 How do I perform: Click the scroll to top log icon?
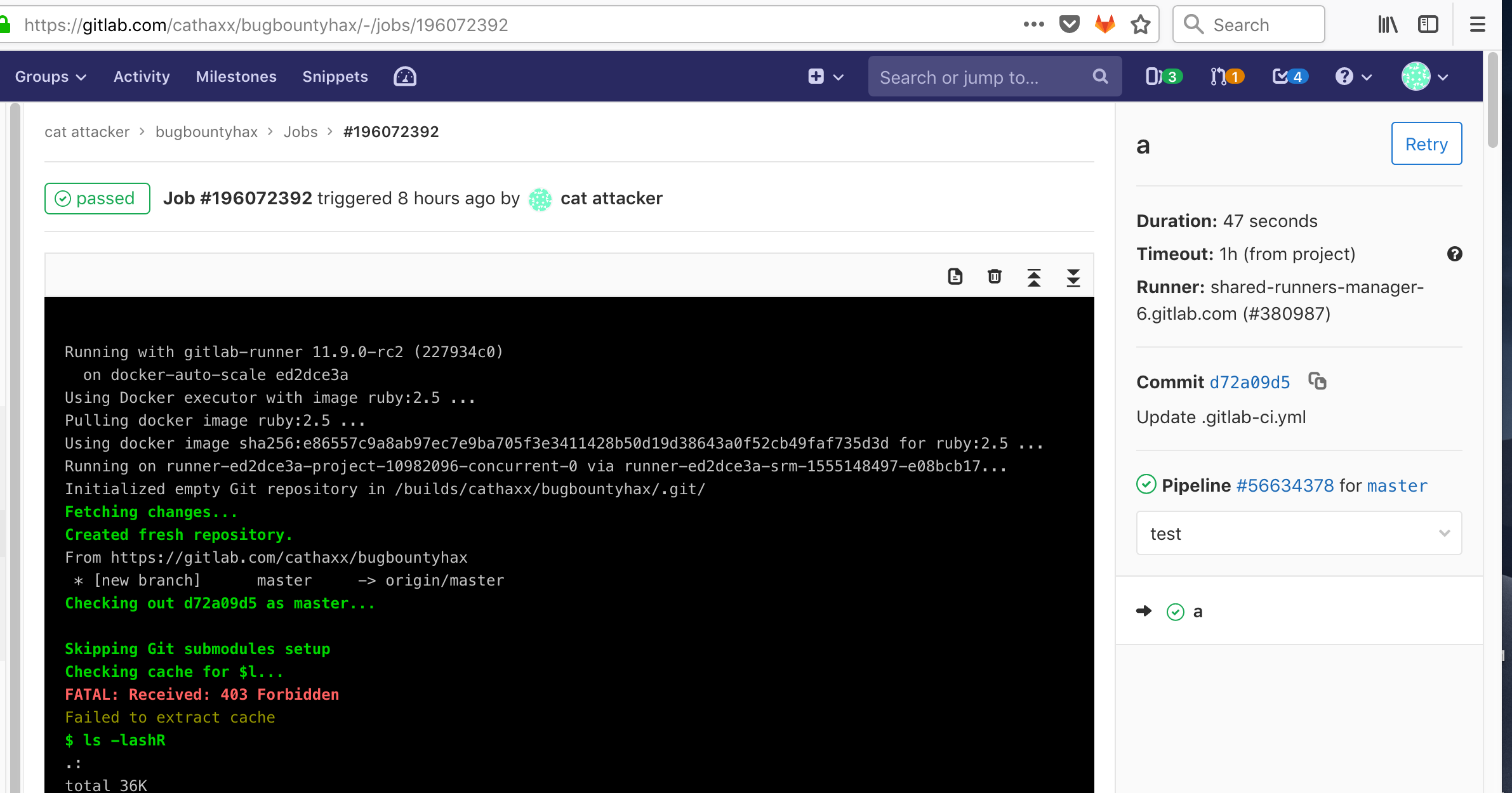pyautogui.click(x=1033, y=277)
